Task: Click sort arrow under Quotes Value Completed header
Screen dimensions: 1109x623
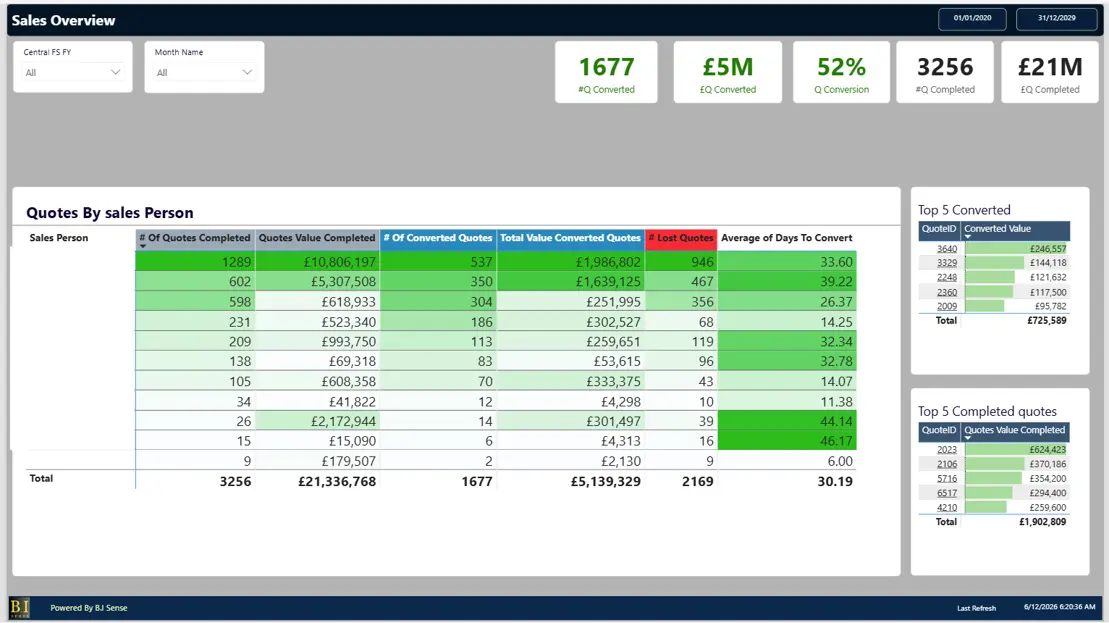Action: (x=968, y=438)
